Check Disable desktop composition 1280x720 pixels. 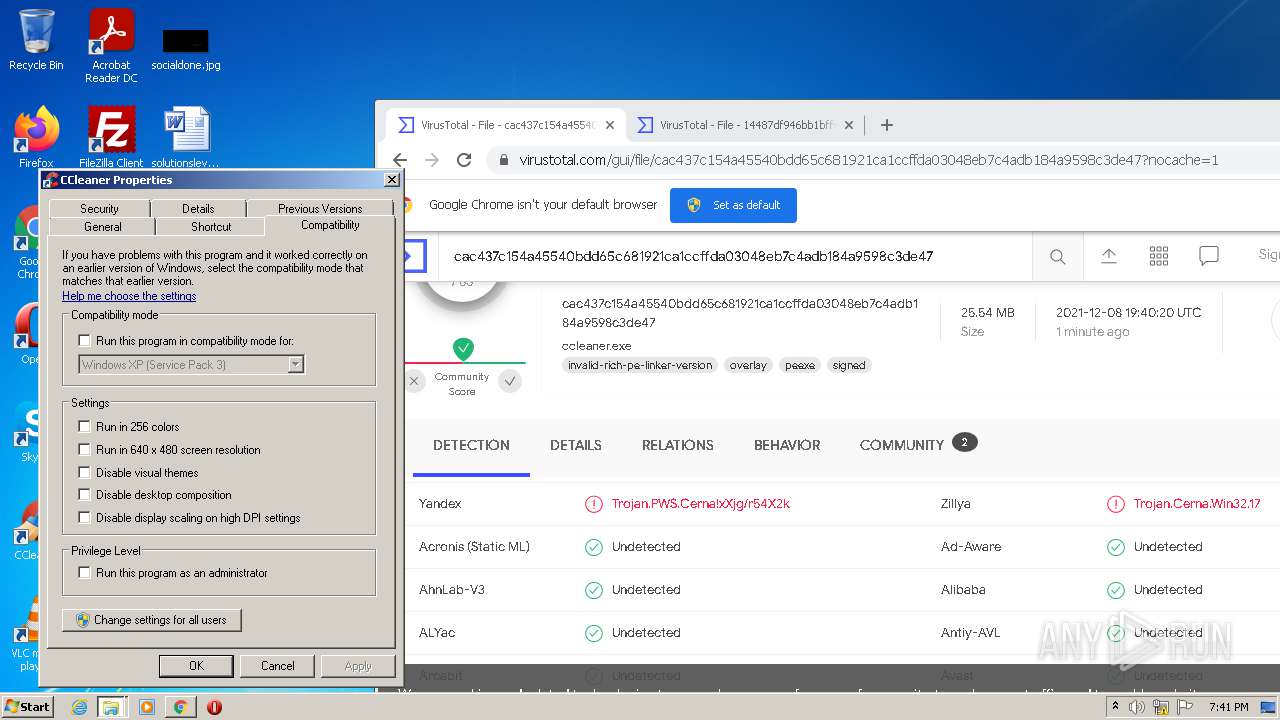click(85, 494)
